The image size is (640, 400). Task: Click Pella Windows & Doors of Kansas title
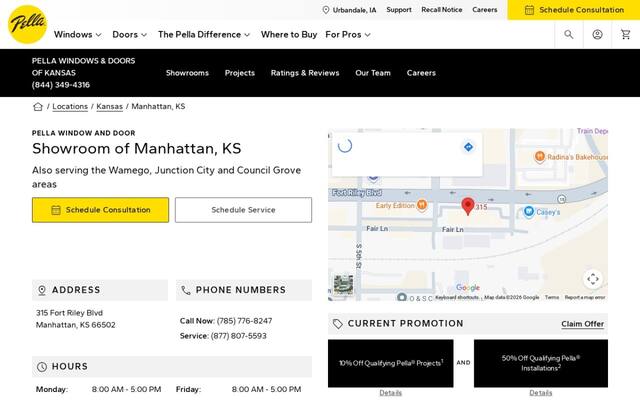click(x=83, y=67)
